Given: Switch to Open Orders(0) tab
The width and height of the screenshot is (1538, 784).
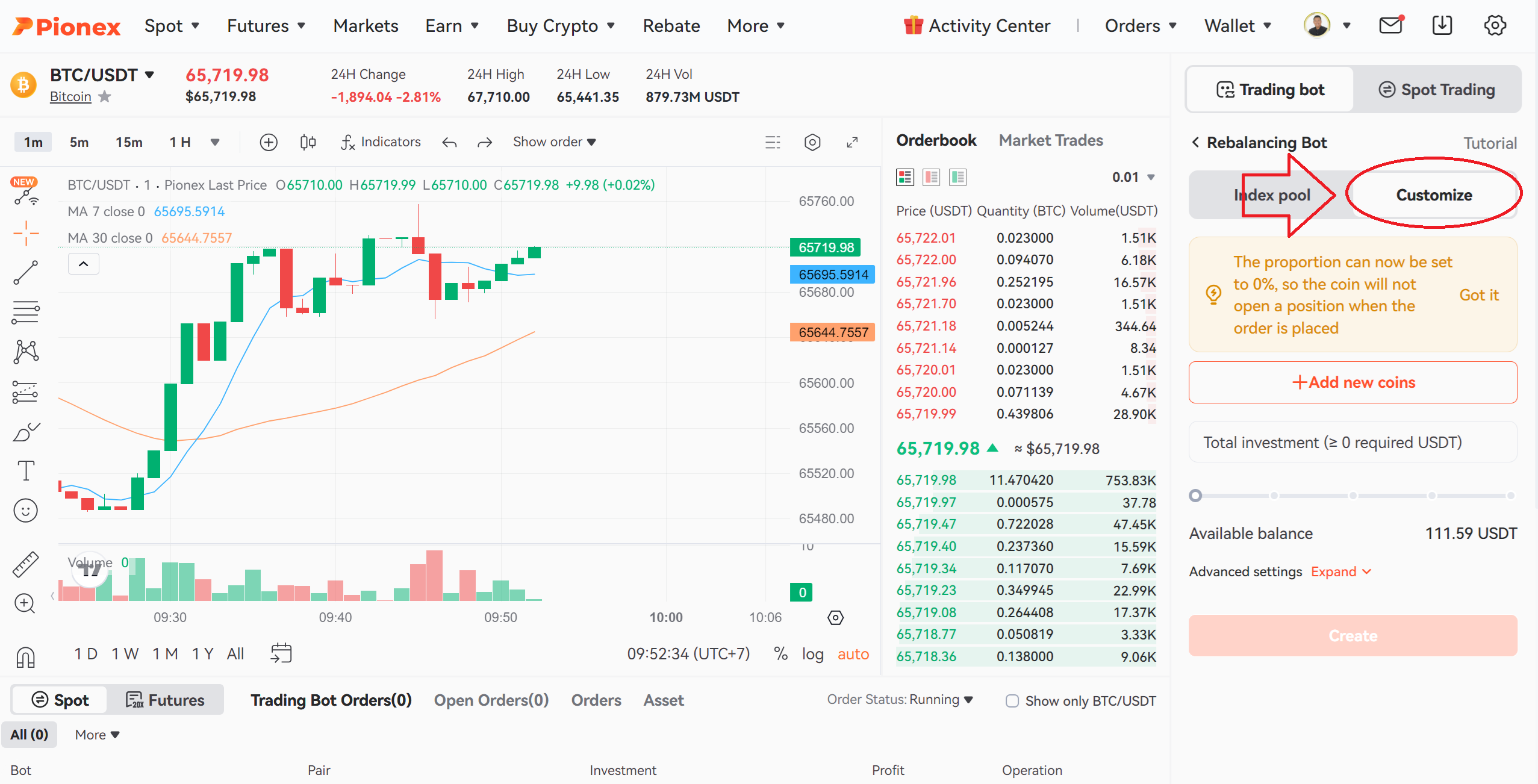Looking at the screenshot, I should (x=491, y=700).
